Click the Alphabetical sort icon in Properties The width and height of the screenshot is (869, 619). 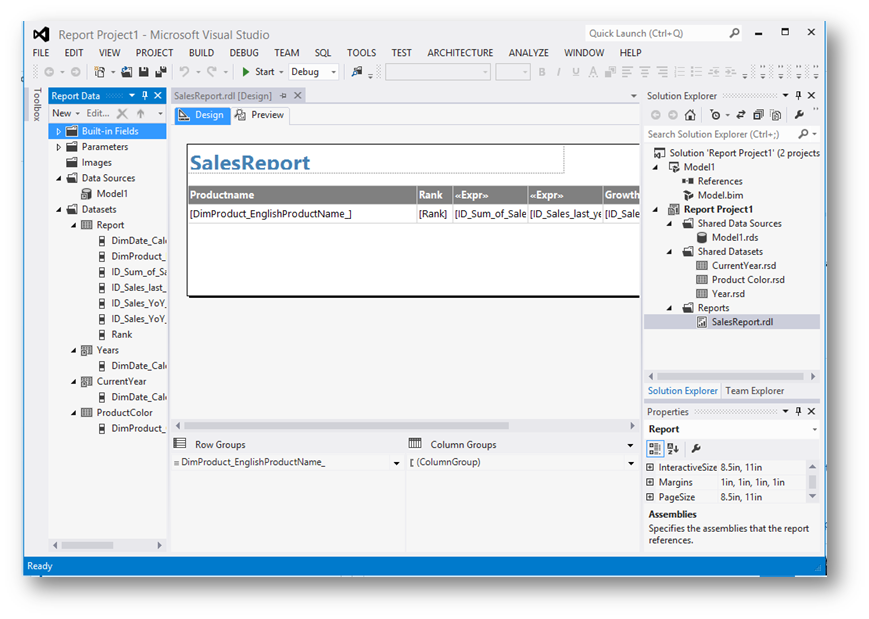[673, 448]
